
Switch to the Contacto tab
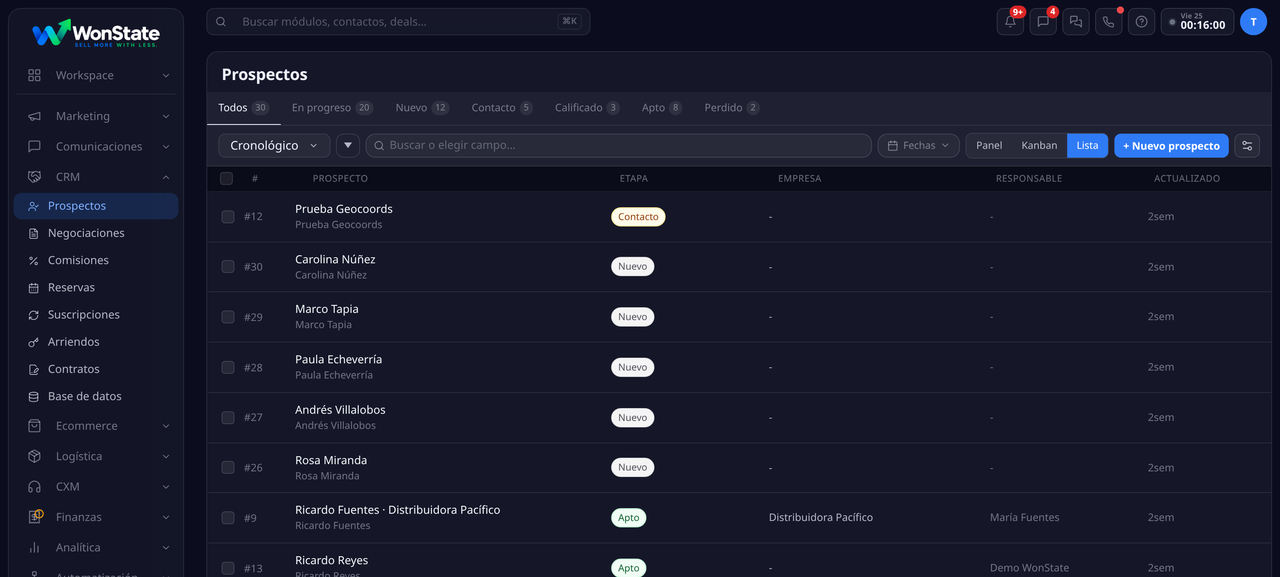501,107
